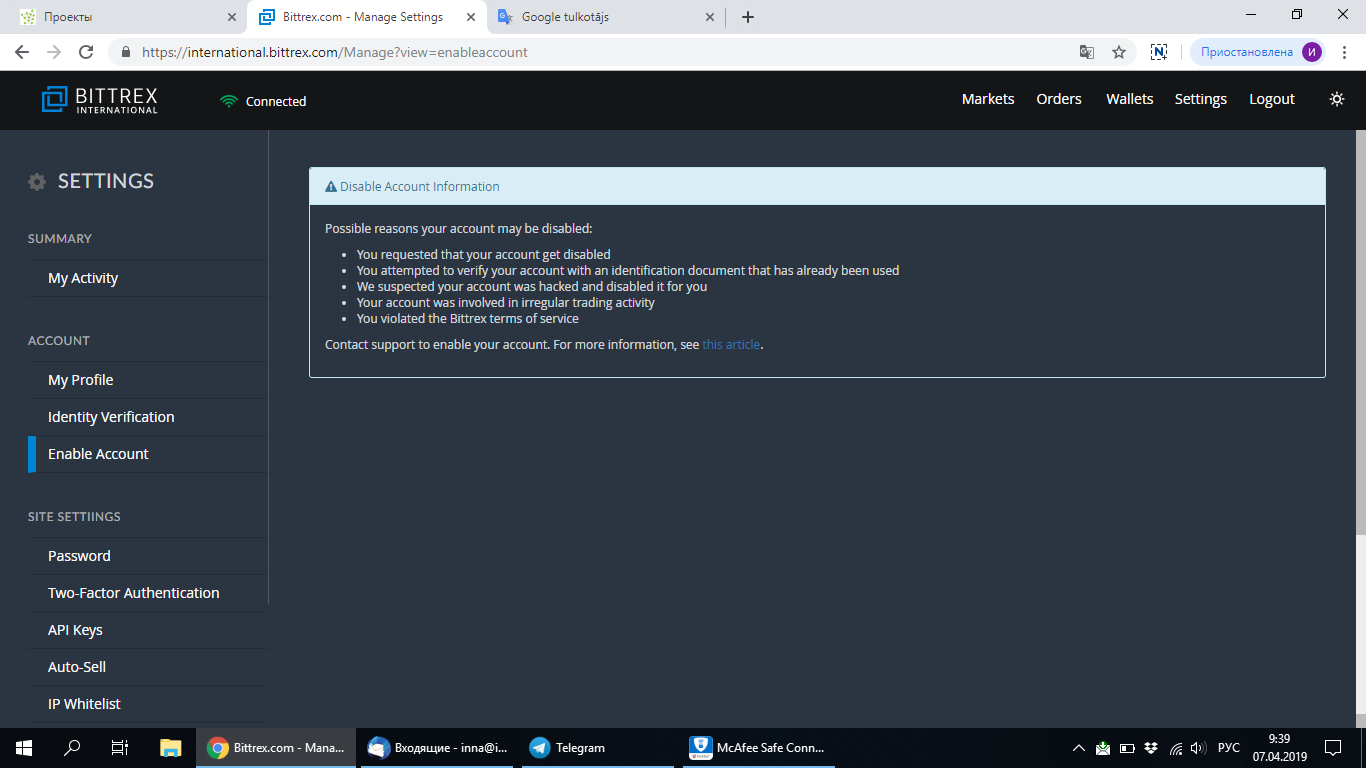Click the green Connected wifi status icon
Screen dimensions: 1366x768
[x=229, y=101]
